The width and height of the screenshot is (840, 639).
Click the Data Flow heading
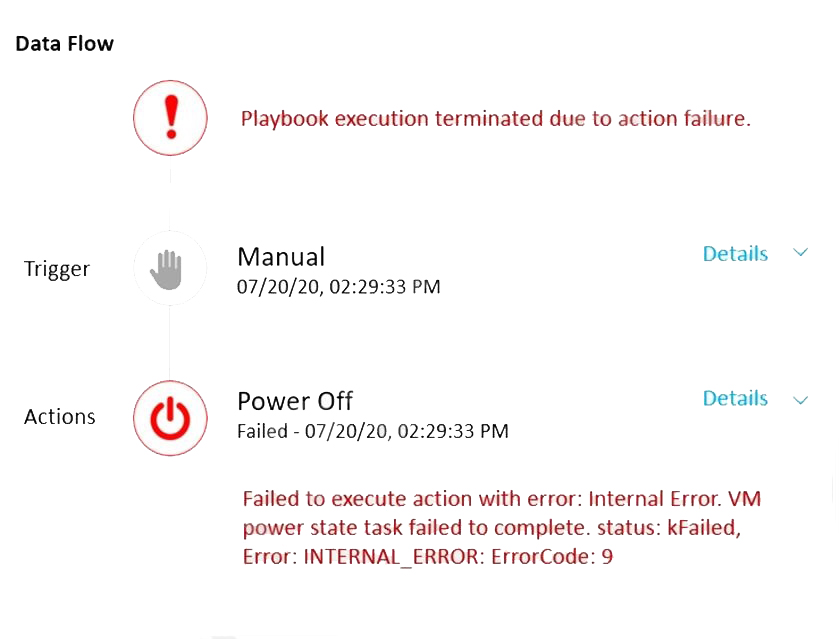click(x=64, y=44)
